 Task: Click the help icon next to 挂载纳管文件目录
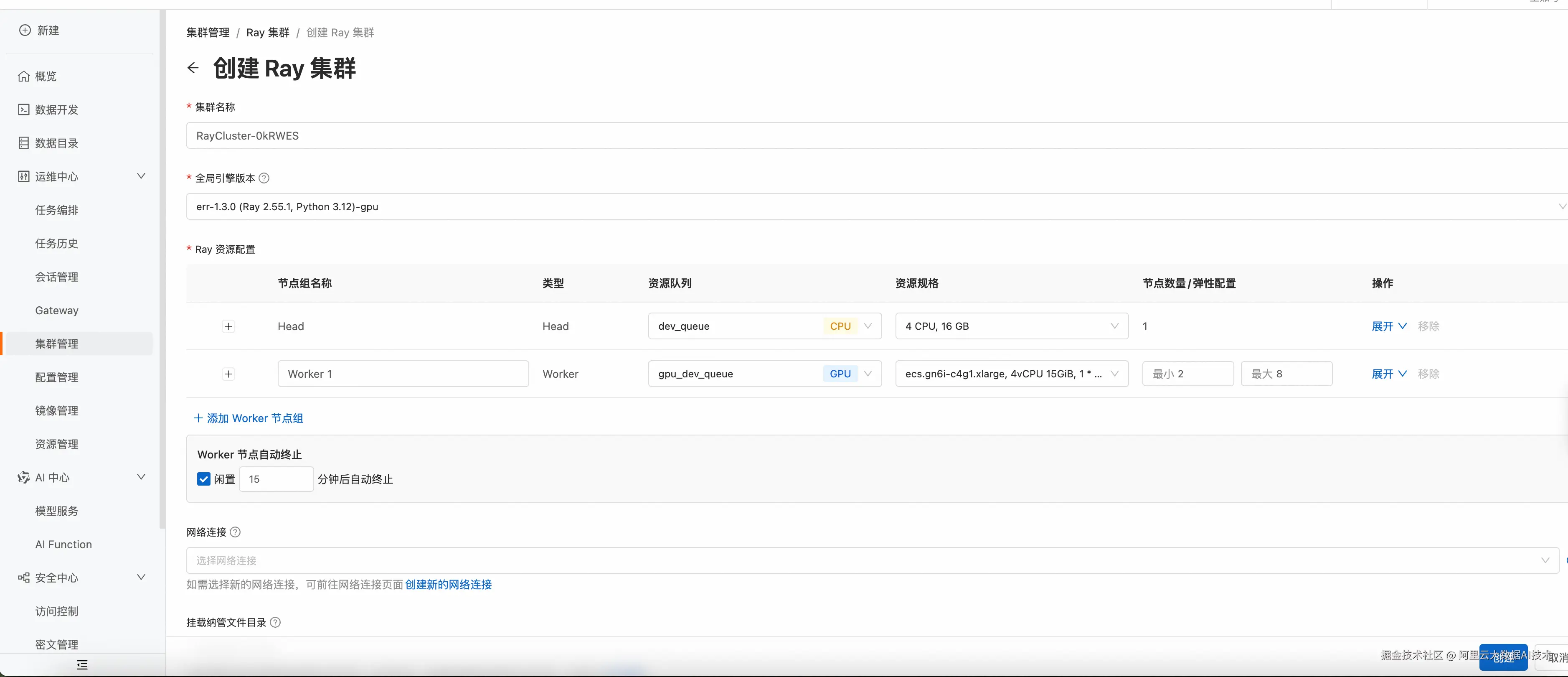[275, 622]
